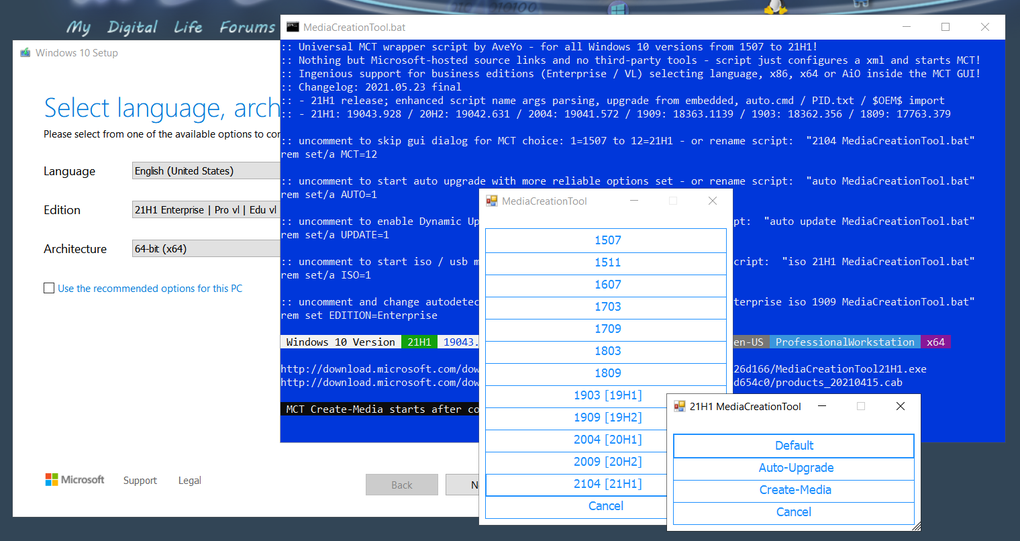
Task: Open the Edition dropdown
Action: pyautogui.click(x=206, y=209)
